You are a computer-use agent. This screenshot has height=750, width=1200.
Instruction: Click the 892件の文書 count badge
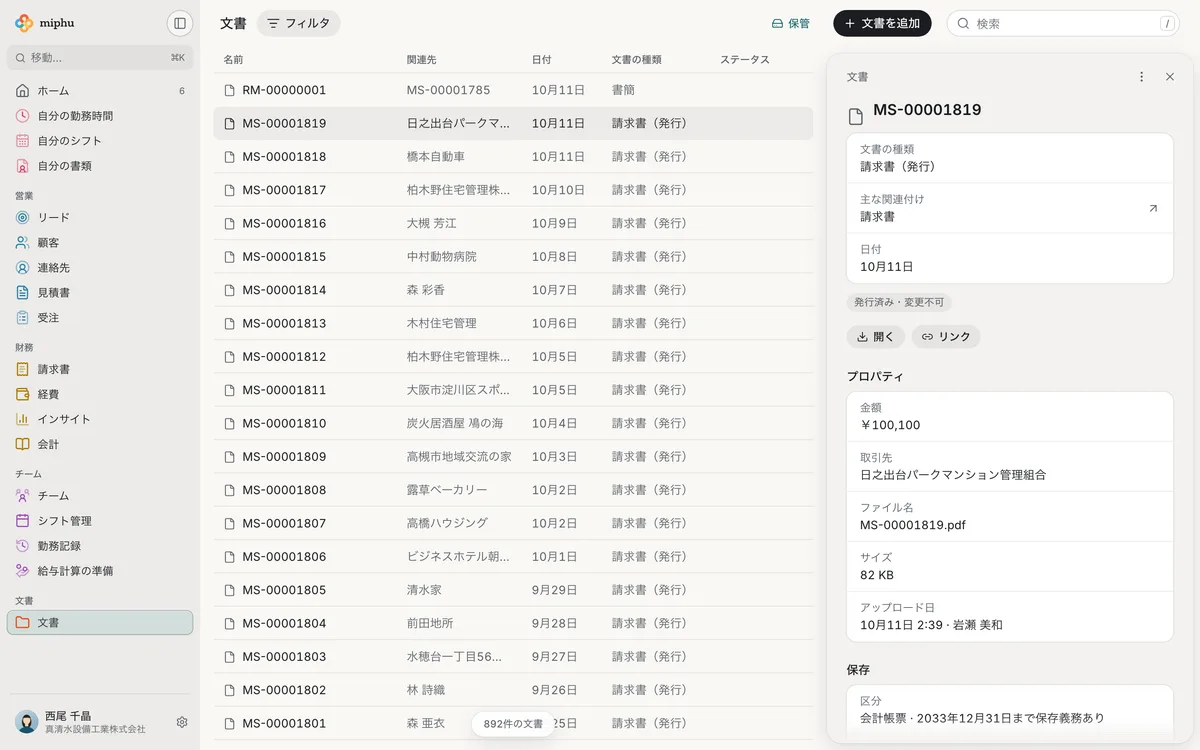[513, 723]
